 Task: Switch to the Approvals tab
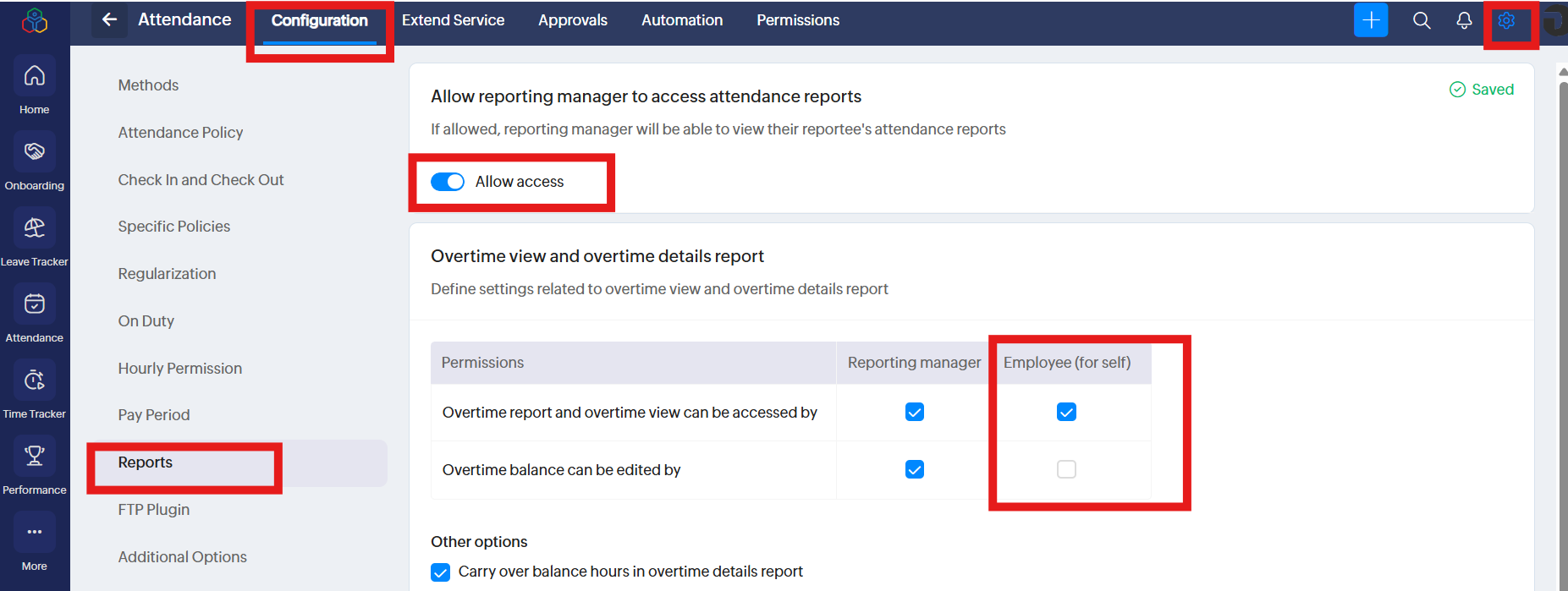(572, 20)
